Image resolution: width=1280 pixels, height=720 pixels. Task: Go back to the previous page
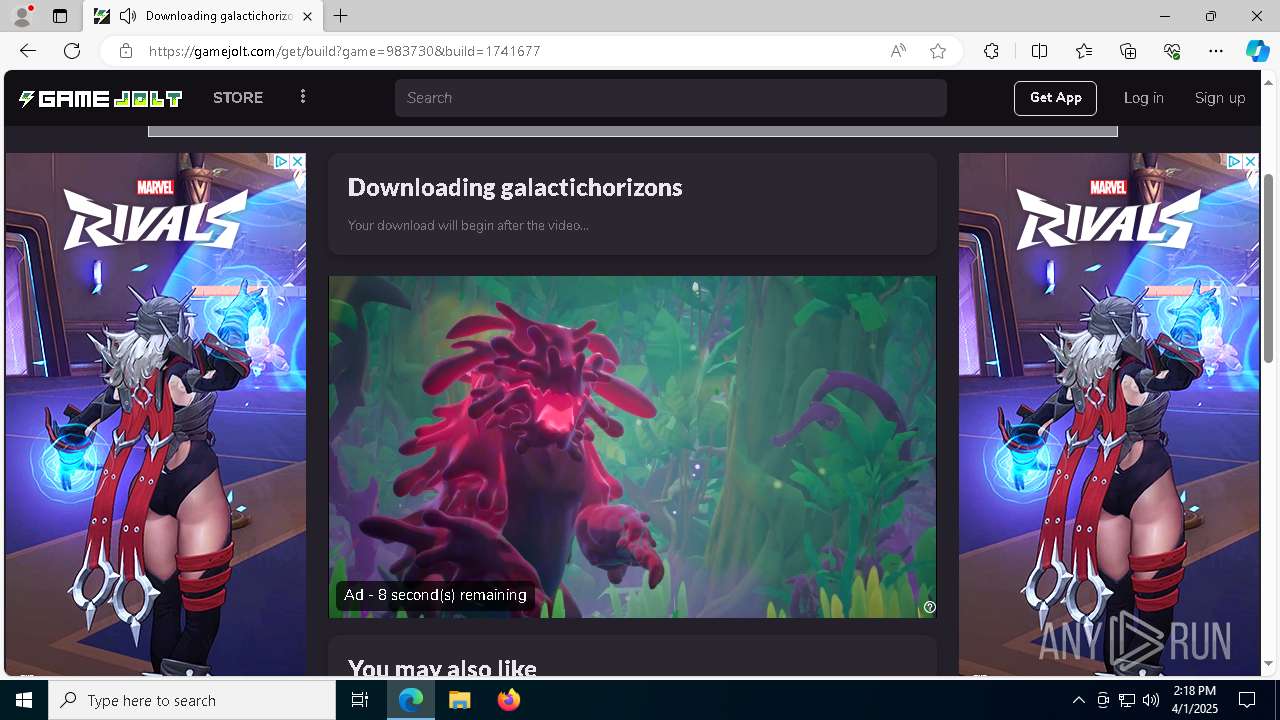(28, 51)
